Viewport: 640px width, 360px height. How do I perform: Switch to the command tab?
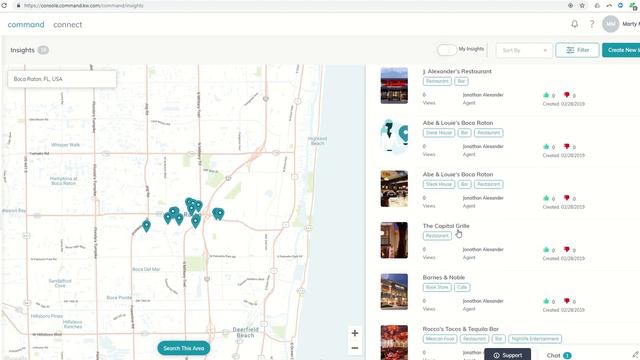click(26, 24)
